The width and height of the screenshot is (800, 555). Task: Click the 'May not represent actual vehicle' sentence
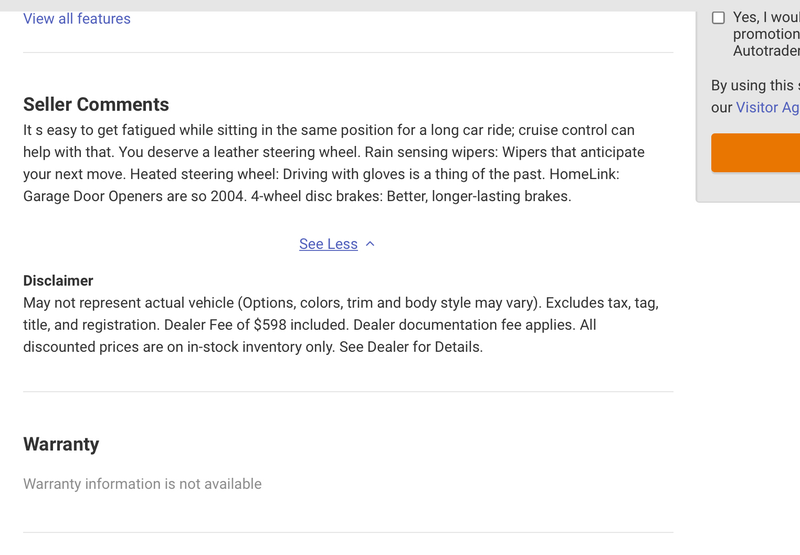pyautogui.click(x=129, y=303)
